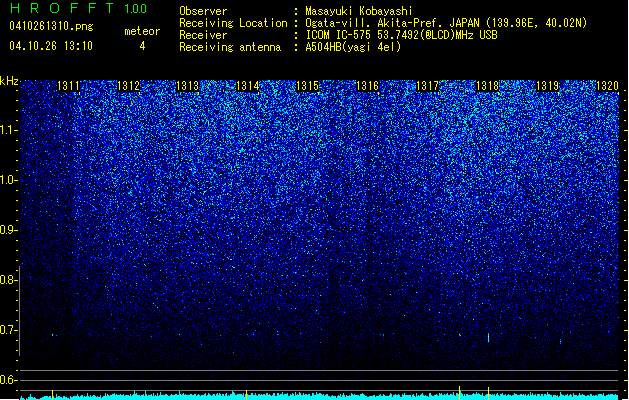
Task: Click the yellow echo tick under 1311
Action: (x=52, y=394)
